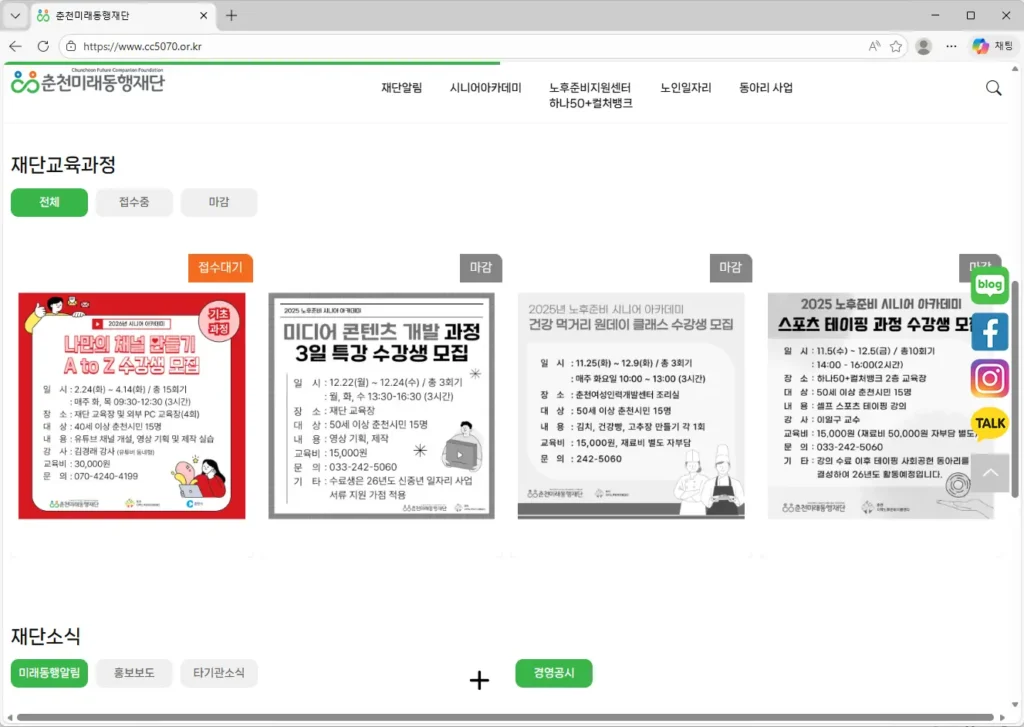Open the browser profile account menu

(922, 46)
